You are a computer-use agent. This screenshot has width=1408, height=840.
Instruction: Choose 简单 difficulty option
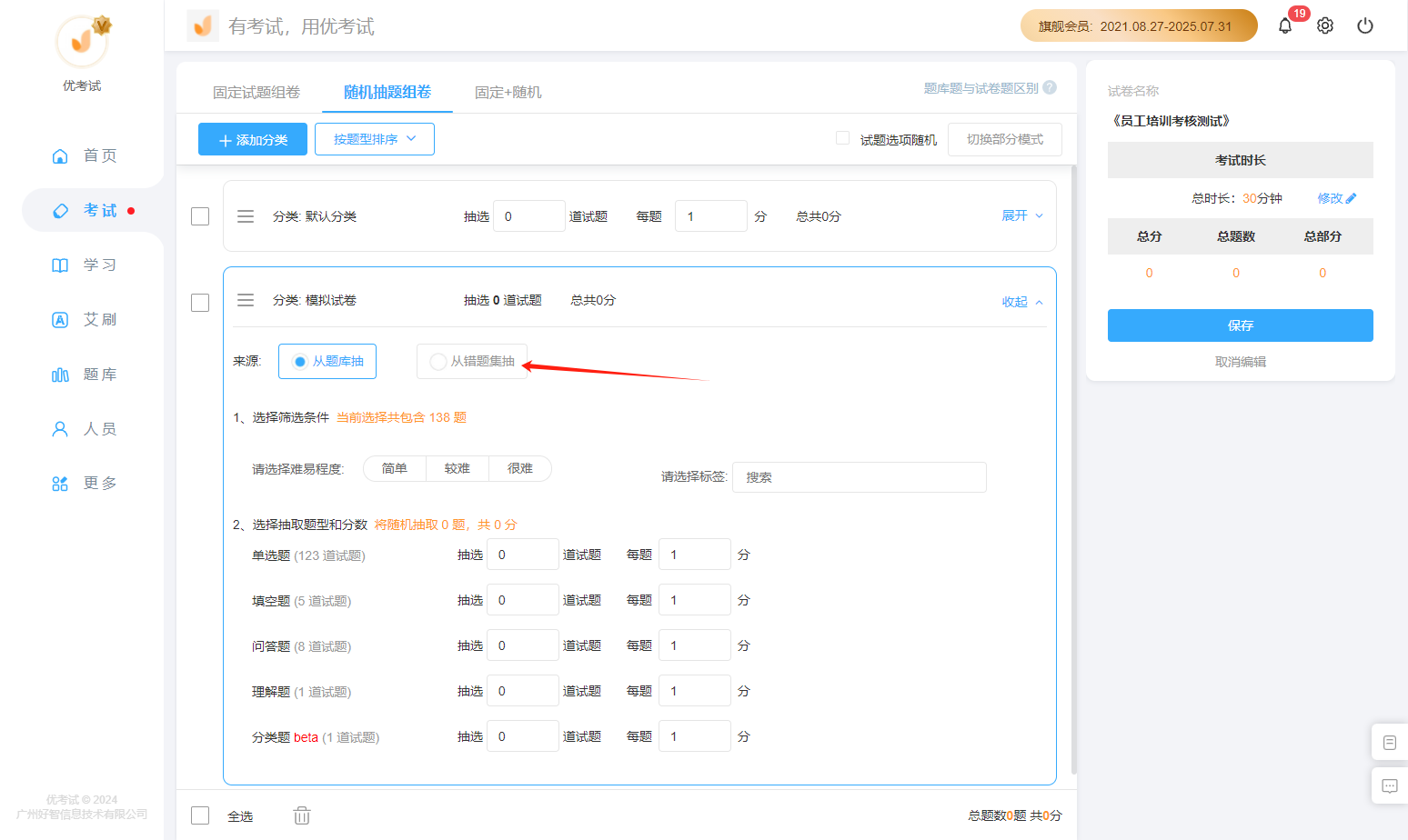click(x=395, y=468)
